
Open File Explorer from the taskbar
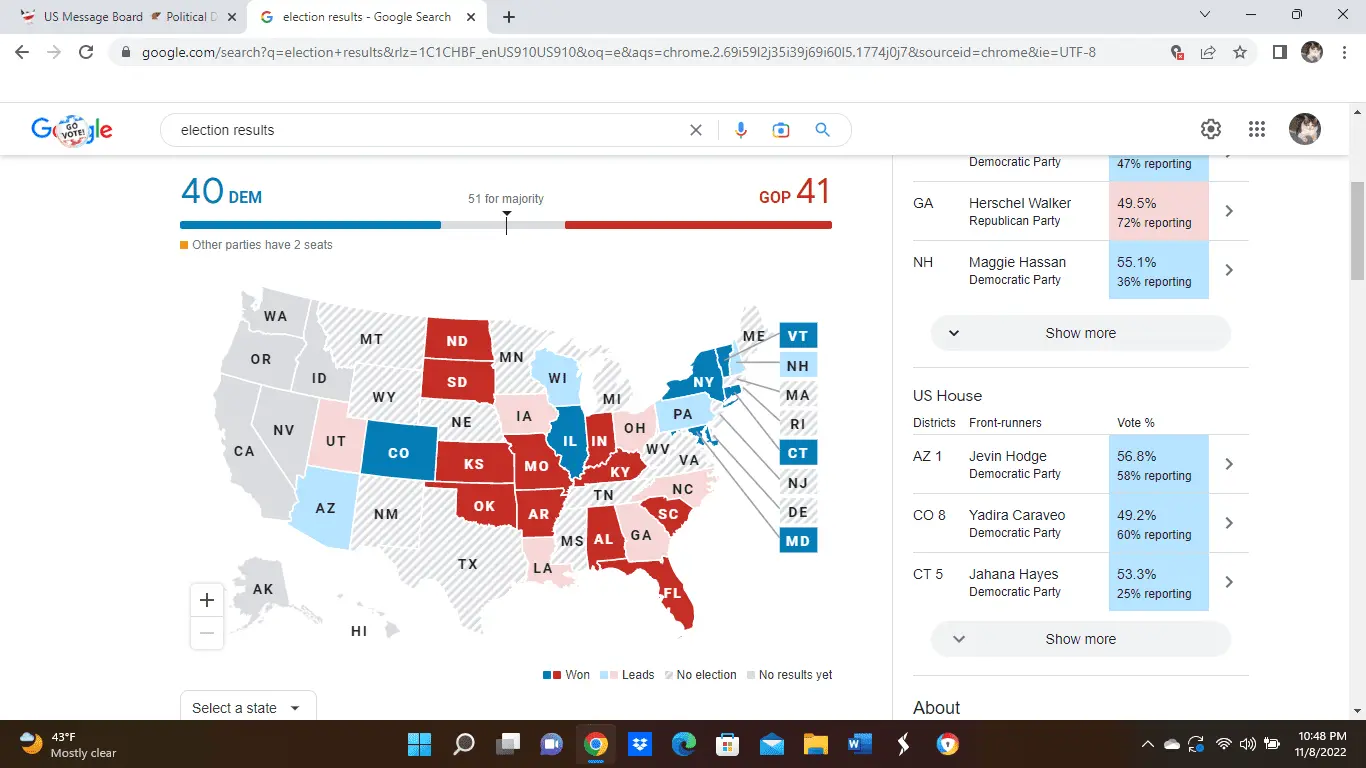click(x=815, y=744)
